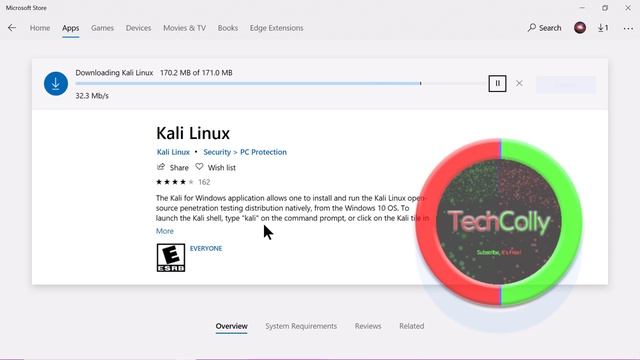The height and width of the screenshot is (360, 640).
Task: Open Security > PC Protection category
Action: coord(245,152)
